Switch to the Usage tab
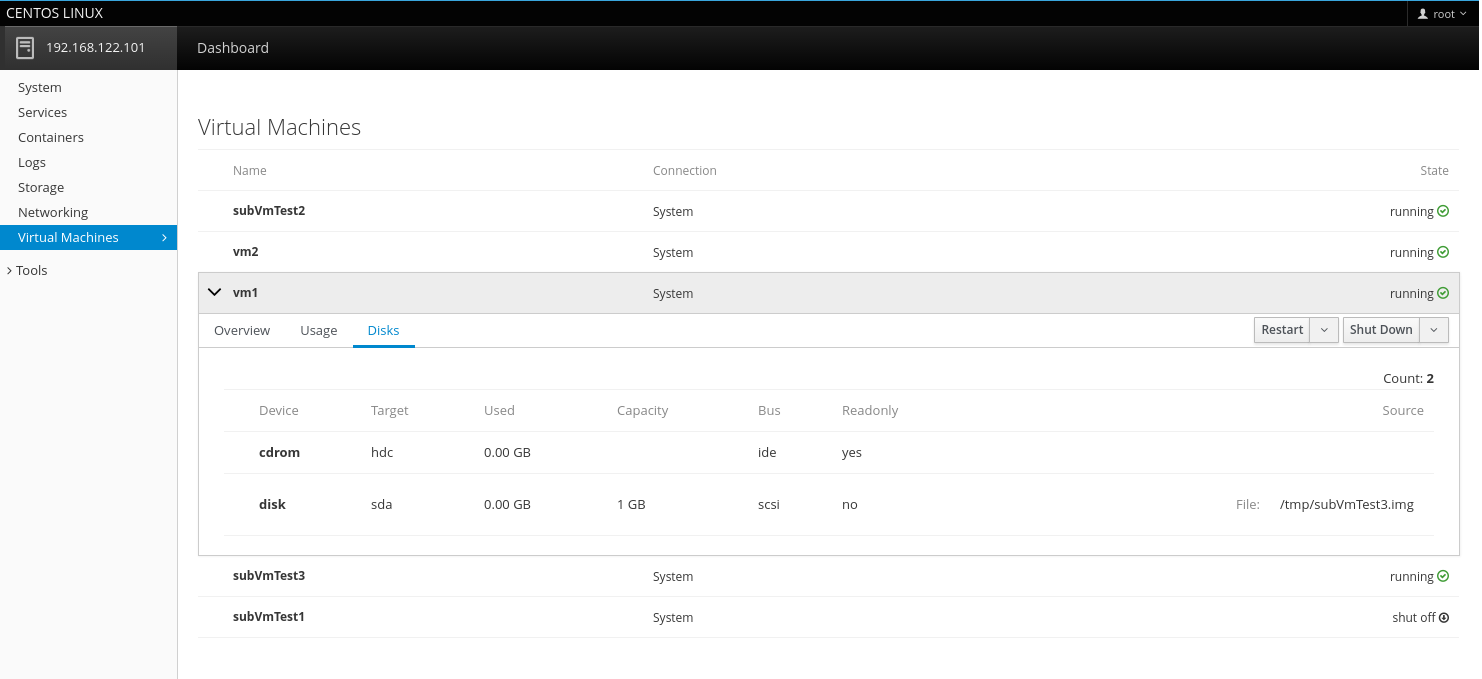Image resolution: width=1482 pixels, height=679 pixels. tap(318, 330)
